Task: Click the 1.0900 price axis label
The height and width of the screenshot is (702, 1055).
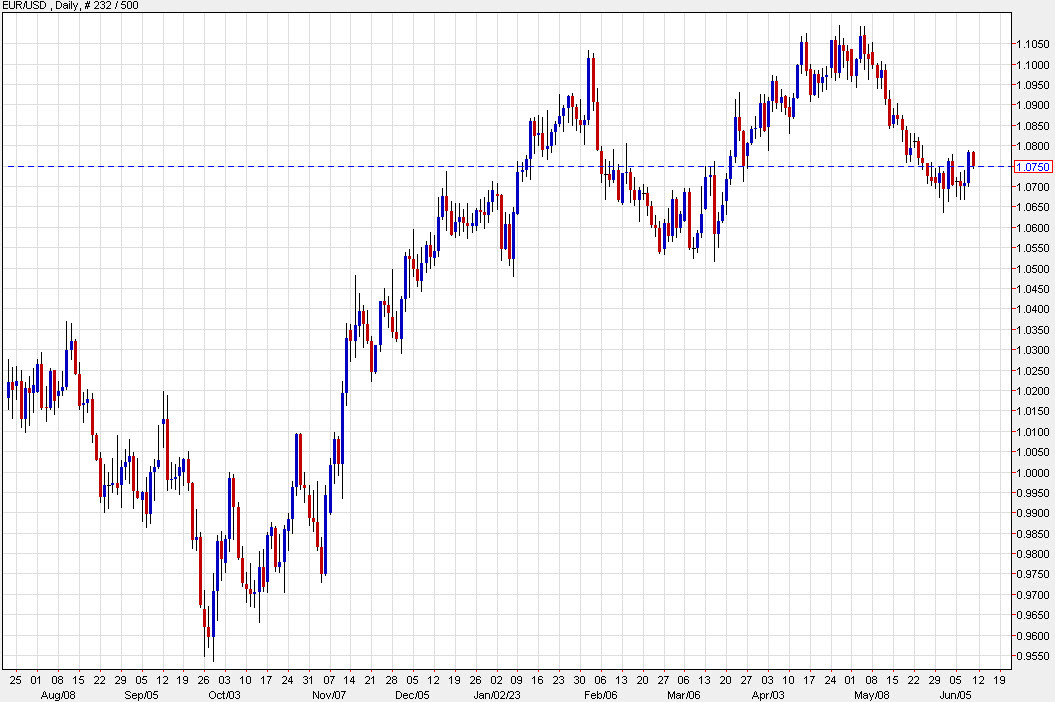Action: pos(1033,105)
